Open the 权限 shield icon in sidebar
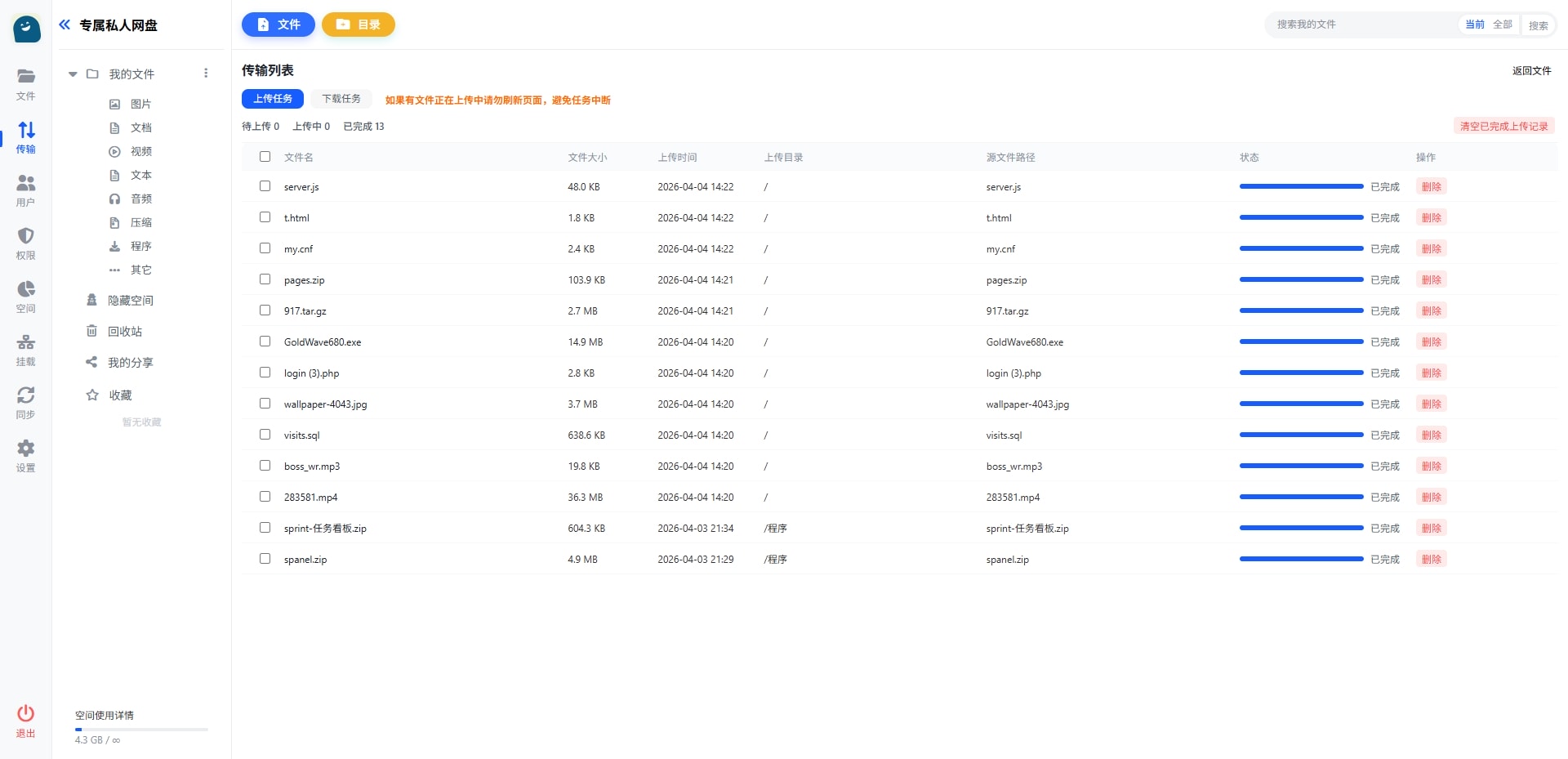 click(x=26, y=237)
